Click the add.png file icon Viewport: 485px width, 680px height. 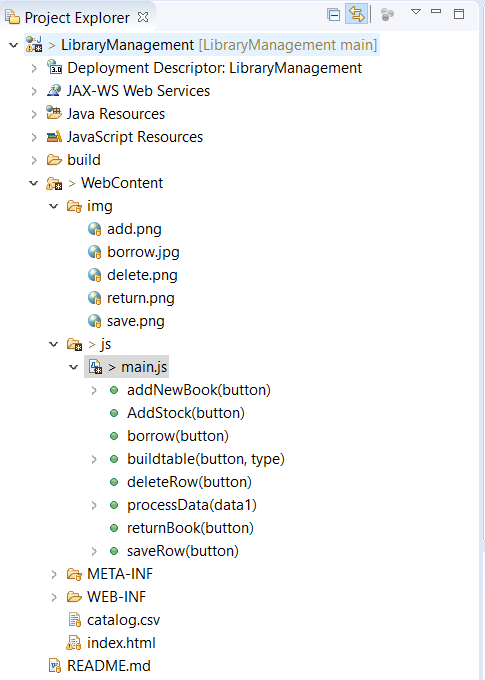tap(95, 229)
